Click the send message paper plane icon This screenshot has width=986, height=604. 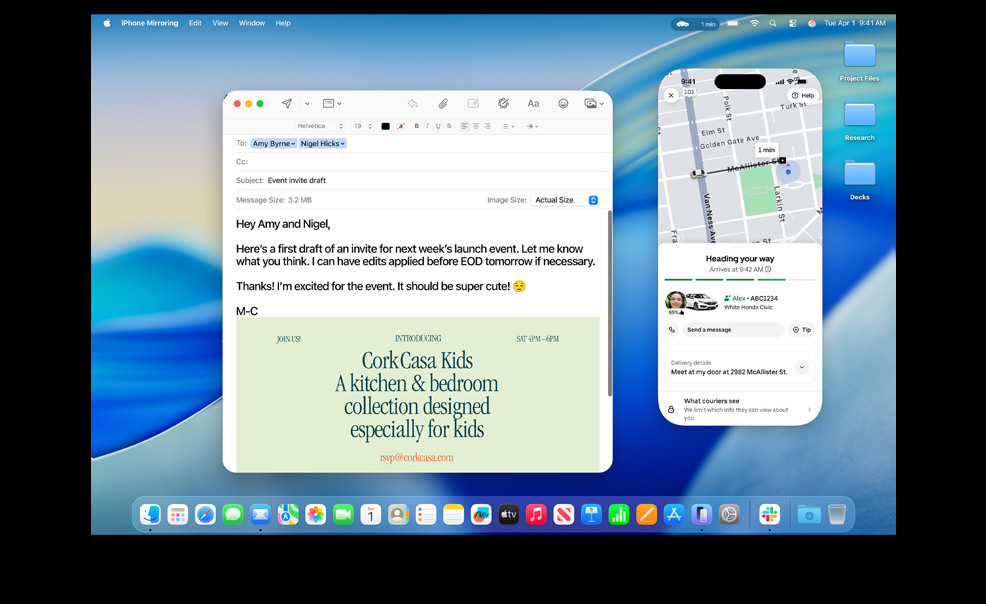point(287,103)
